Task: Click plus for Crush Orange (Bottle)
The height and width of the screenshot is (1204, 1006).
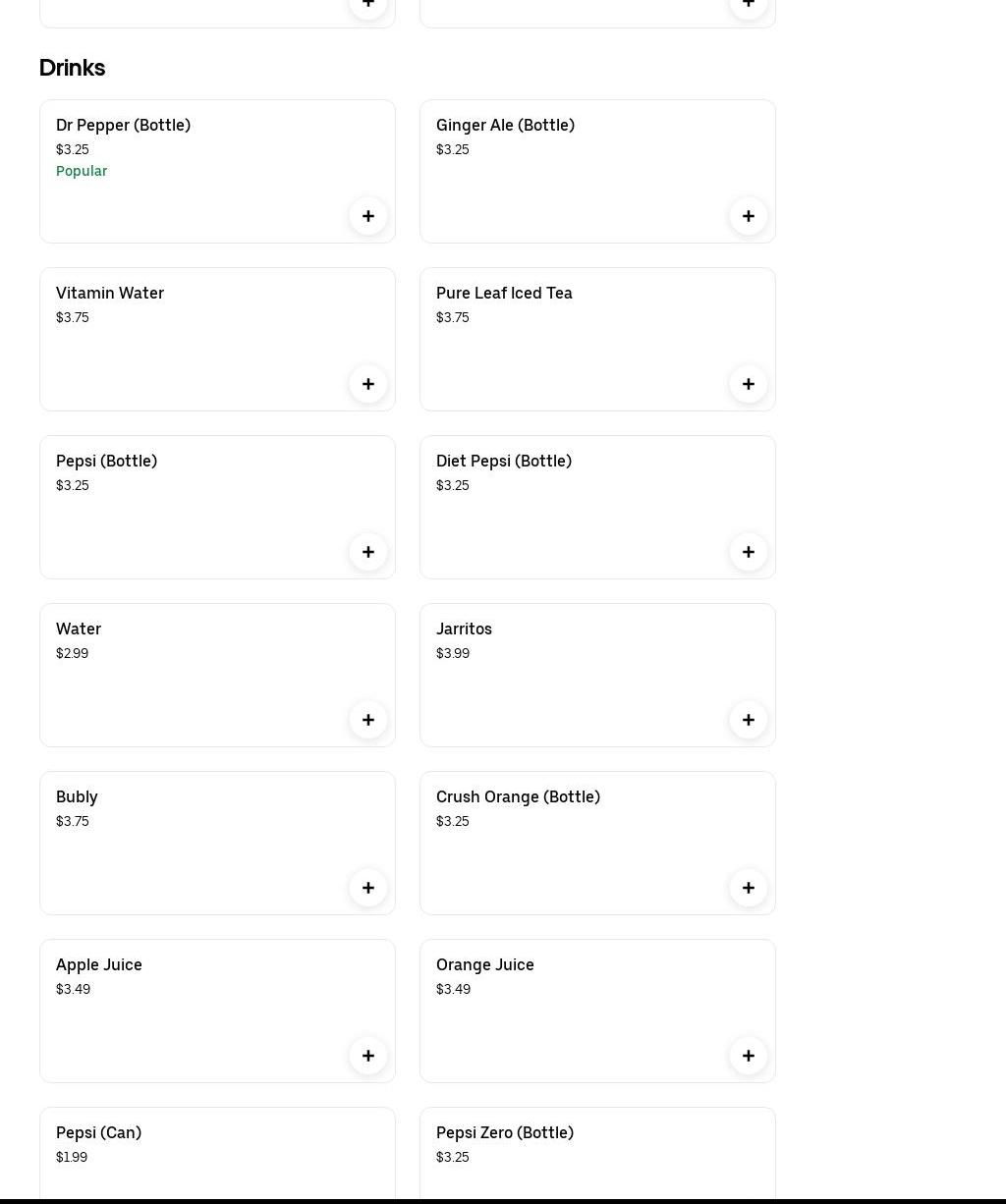Action: click(x=749, y=888)
